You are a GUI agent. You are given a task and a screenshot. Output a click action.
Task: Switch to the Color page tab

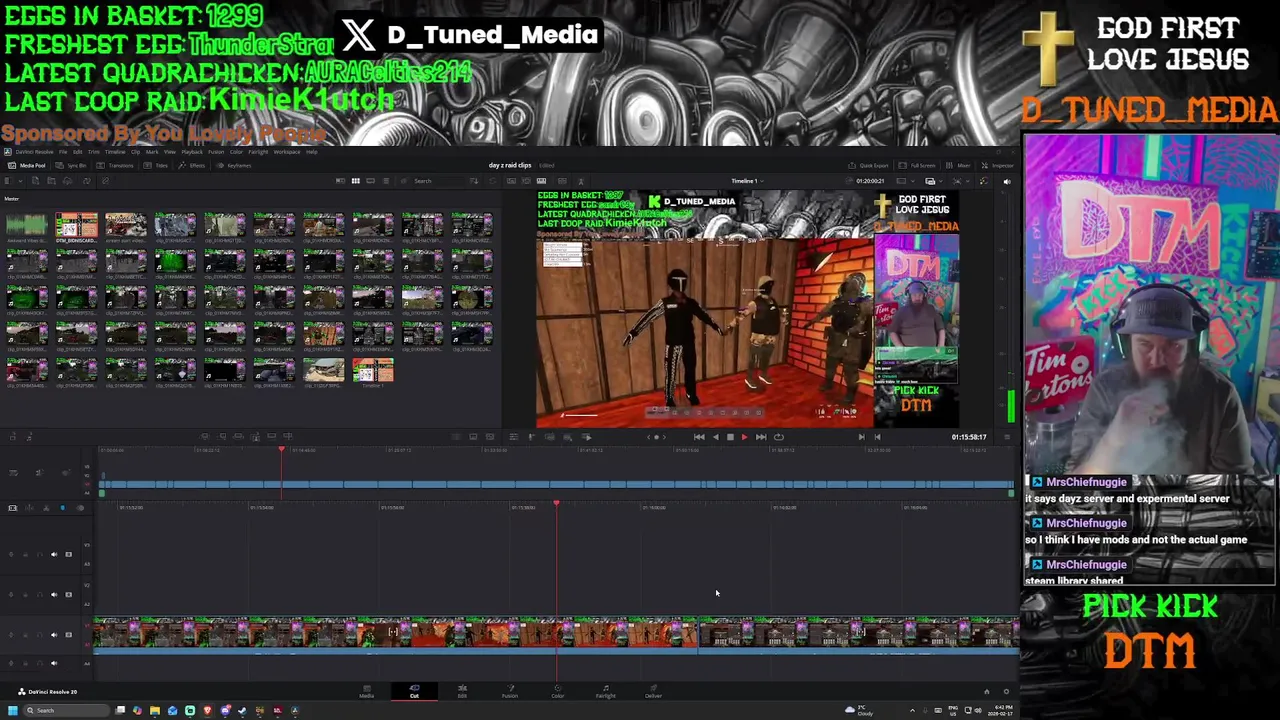[x=558, y=691]
